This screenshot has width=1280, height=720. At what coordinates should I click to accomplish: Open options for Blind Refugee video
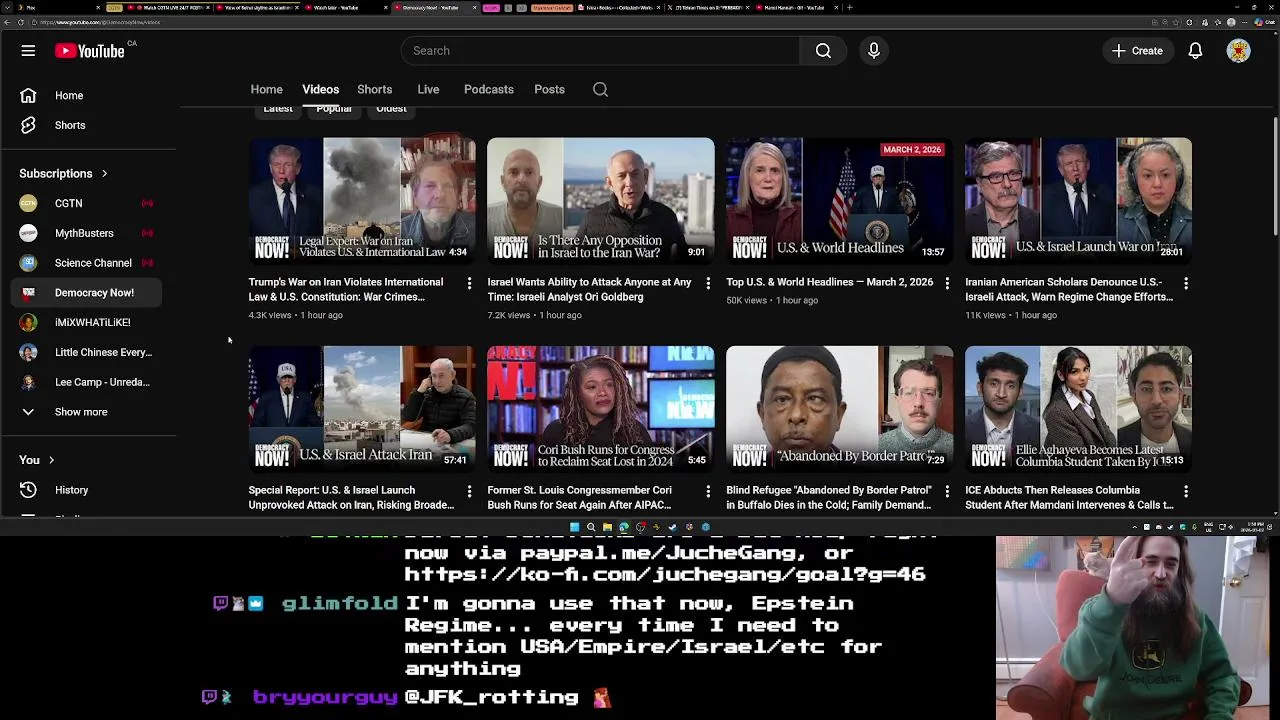(947, 492)
